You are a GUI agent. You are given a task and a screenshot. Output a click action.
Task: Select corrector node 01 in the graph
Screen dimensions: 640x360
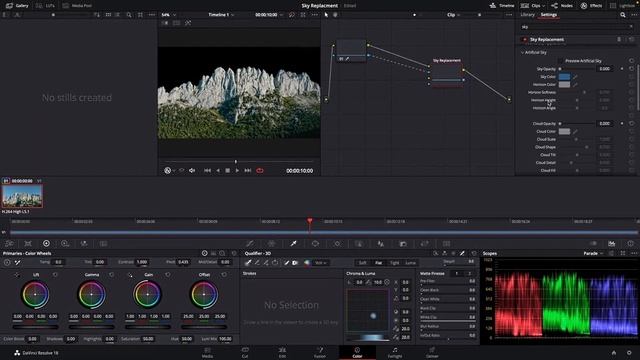(x=351, y=51)
